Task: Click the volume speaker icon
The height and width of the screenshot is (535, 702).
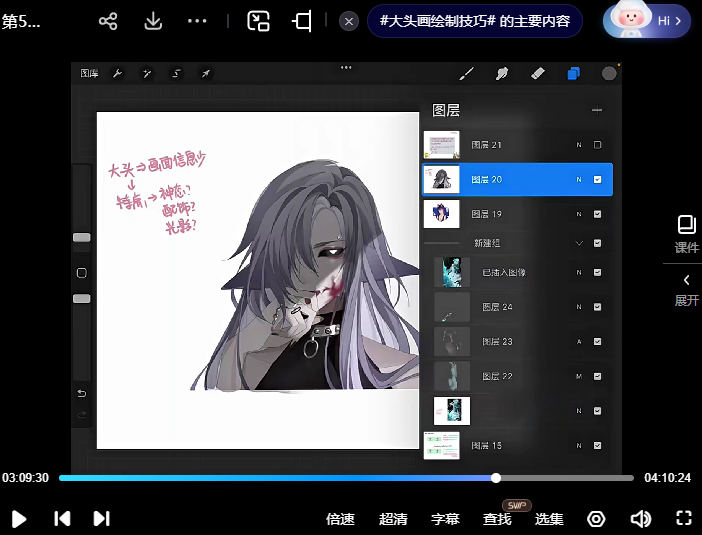Action: (x=640, y=518)
